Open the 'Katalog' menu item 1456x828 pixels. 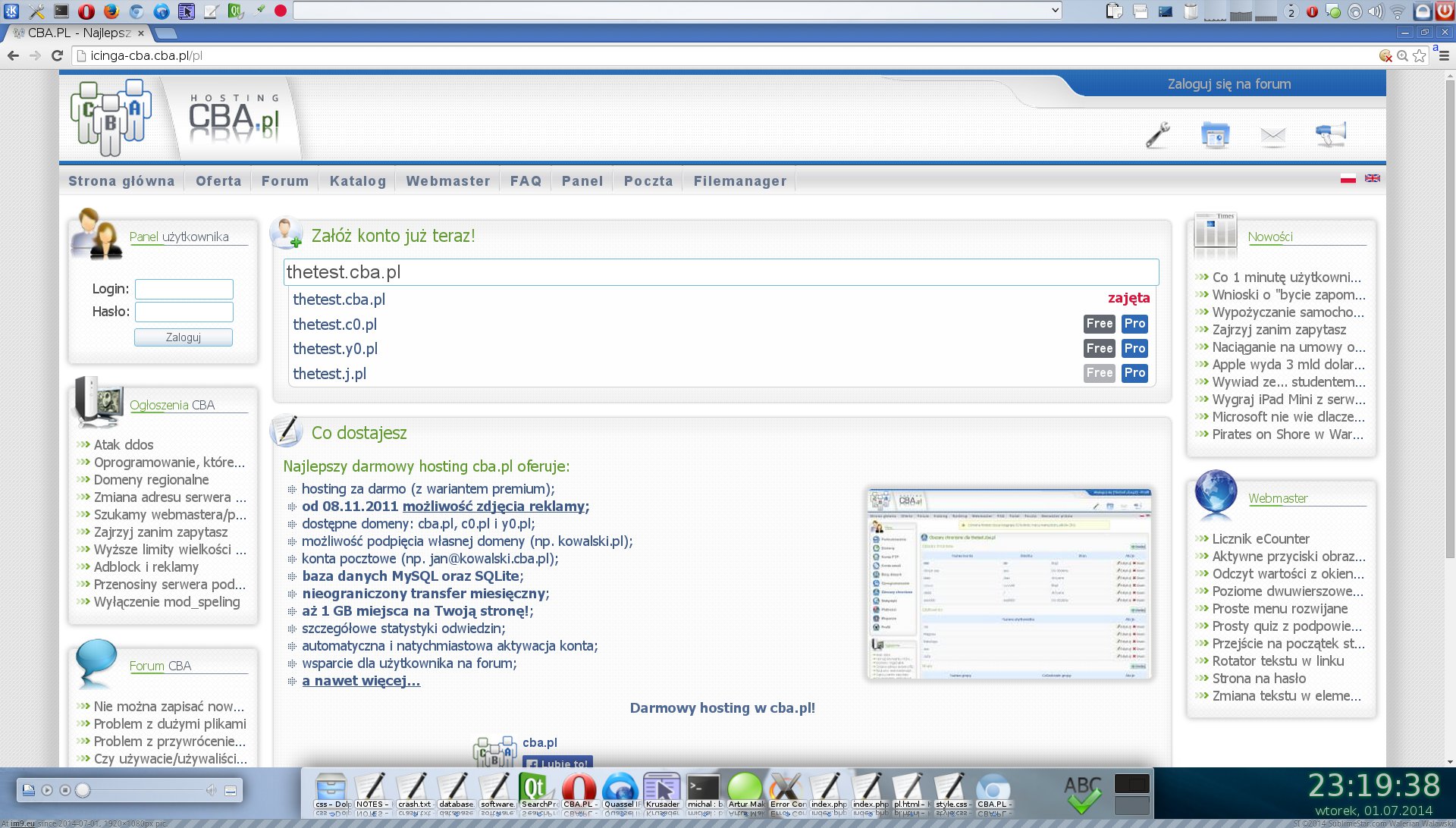pyautogui.click(x=357, y=181)
